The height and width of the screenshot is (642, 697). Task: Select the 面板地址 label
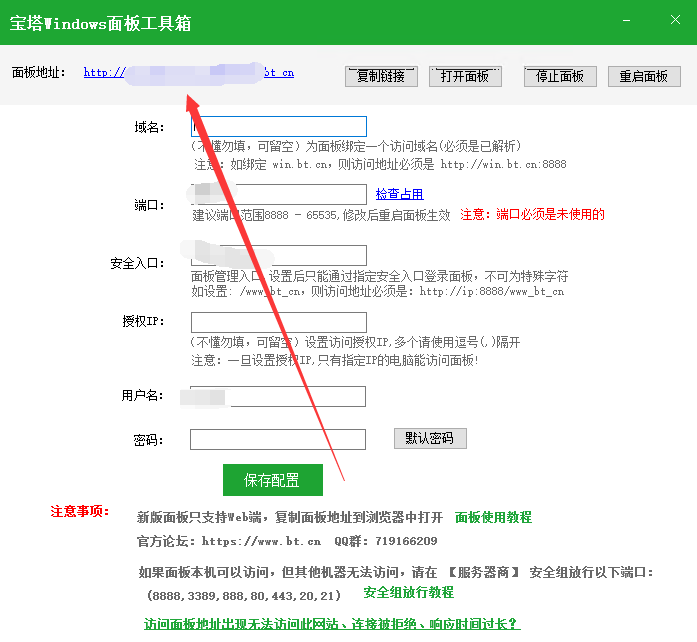[x=39, y=72]
